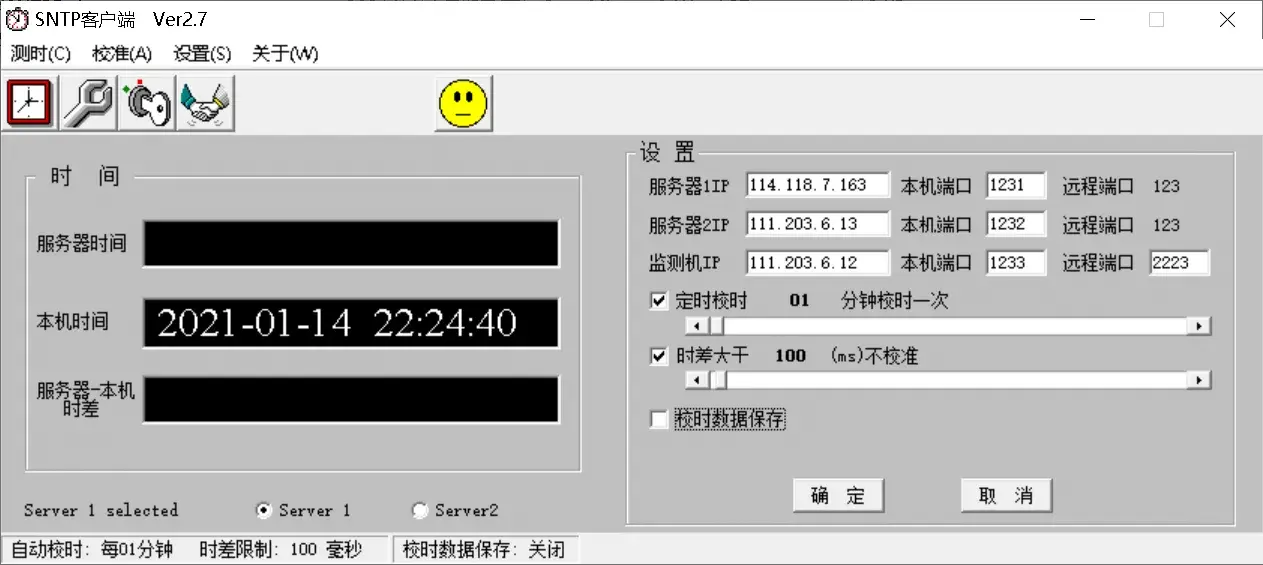Click status bar entry 时差限制: 100 毫秒
The image size is (1263, 565).
[x=280, y=549]
